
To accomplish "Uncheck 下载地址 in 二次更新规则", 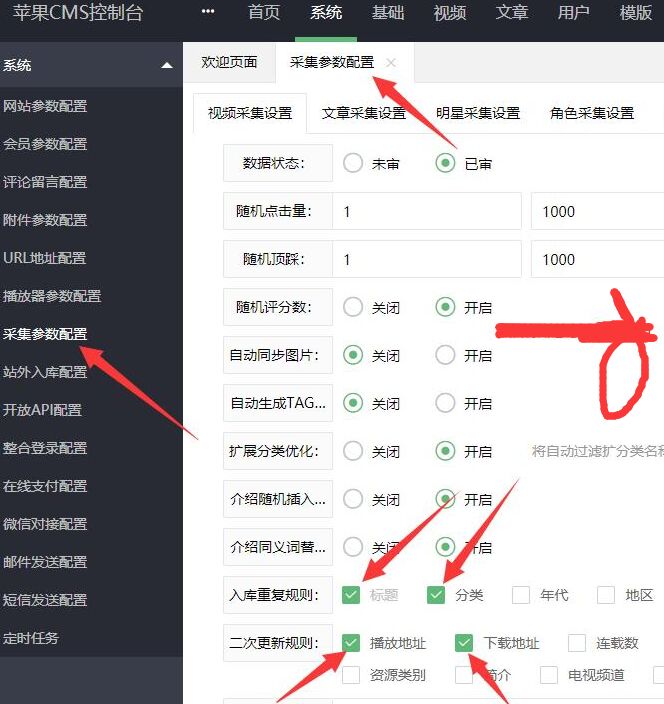I will [464, 643].
